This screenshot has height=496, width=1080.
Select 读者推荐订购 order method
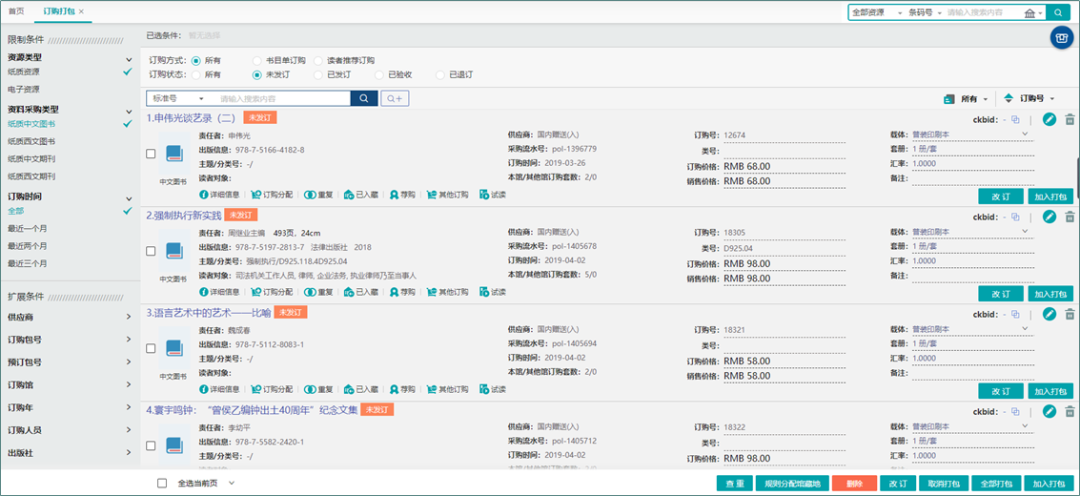pos(318,61)
